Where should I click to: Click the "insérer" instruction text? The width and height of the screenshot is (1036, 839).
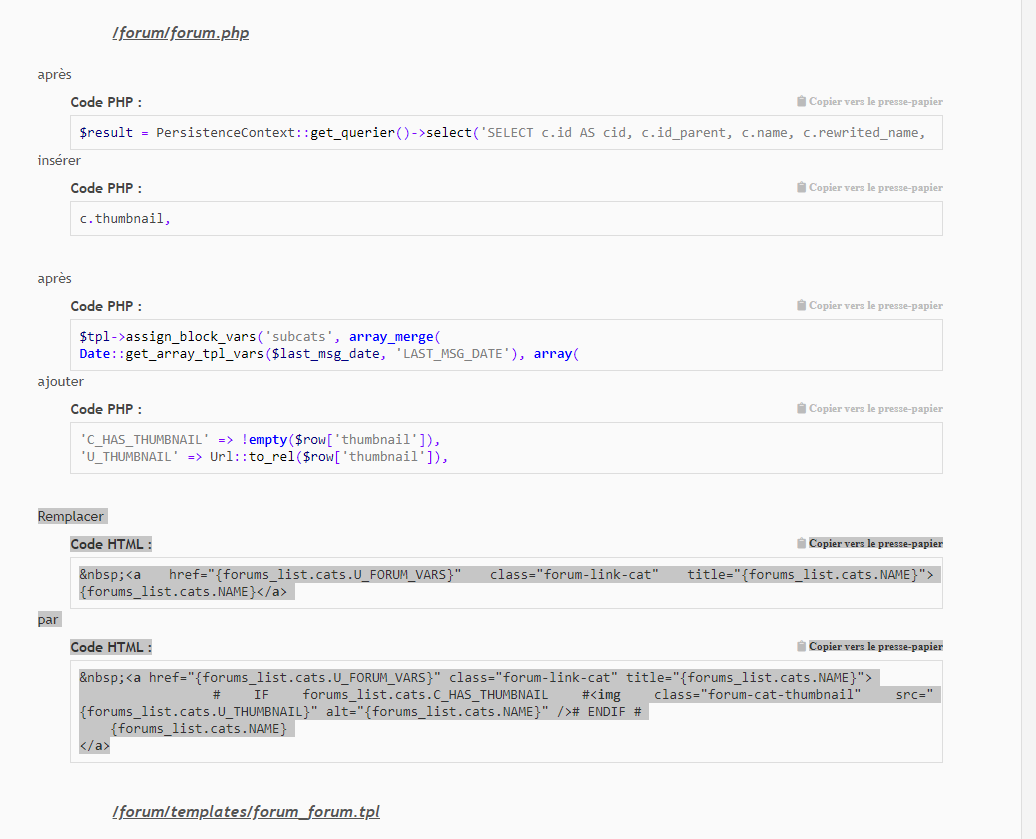[59, 161]
